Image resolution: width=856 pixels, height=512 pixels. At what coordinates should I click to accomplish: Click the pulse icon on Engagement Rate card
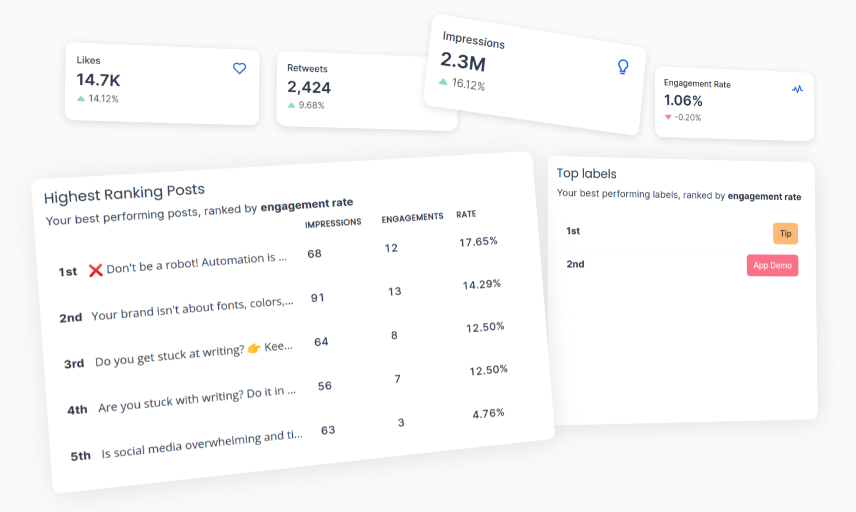pos(797,88)
